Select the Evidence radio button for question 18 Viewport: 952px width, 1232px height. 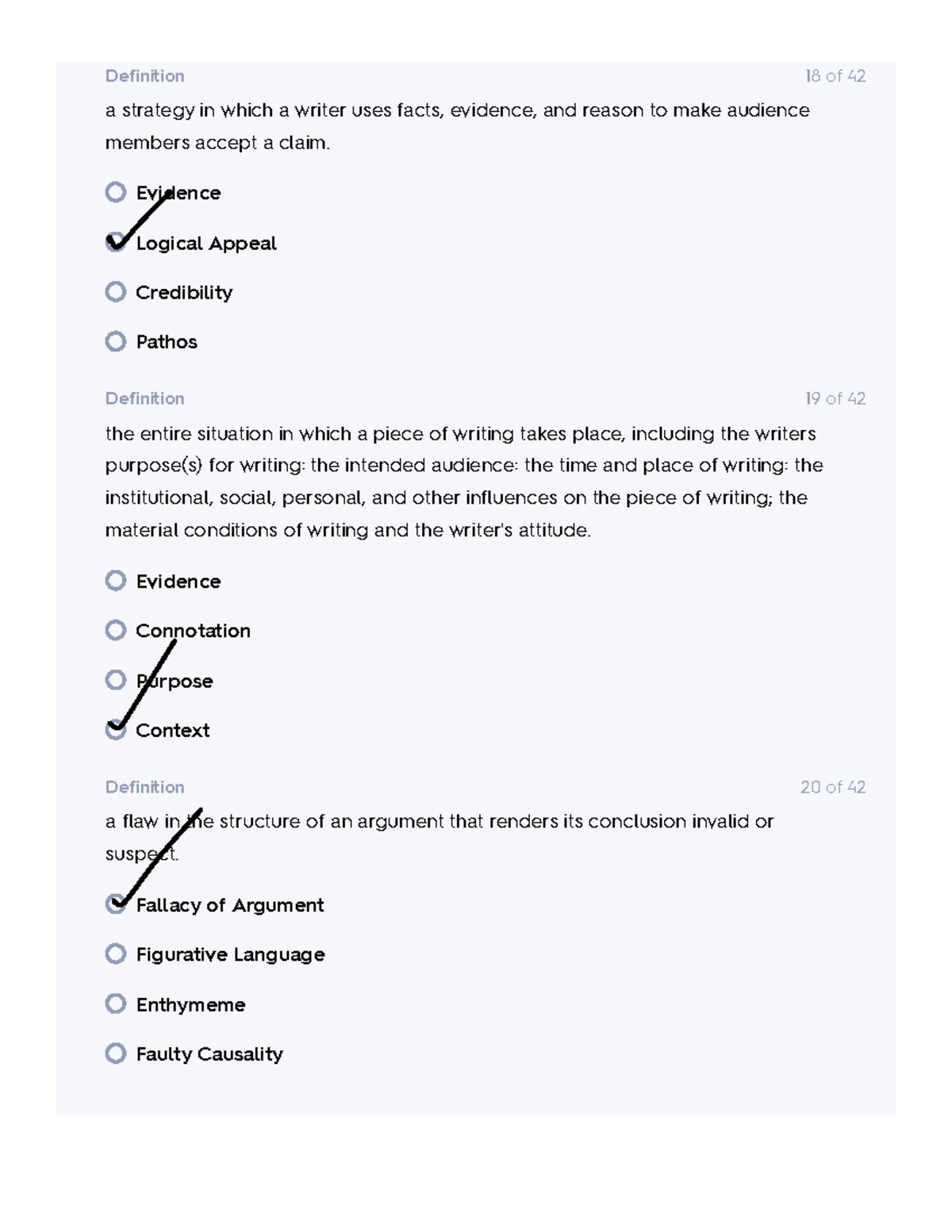(x=116, y=192)
